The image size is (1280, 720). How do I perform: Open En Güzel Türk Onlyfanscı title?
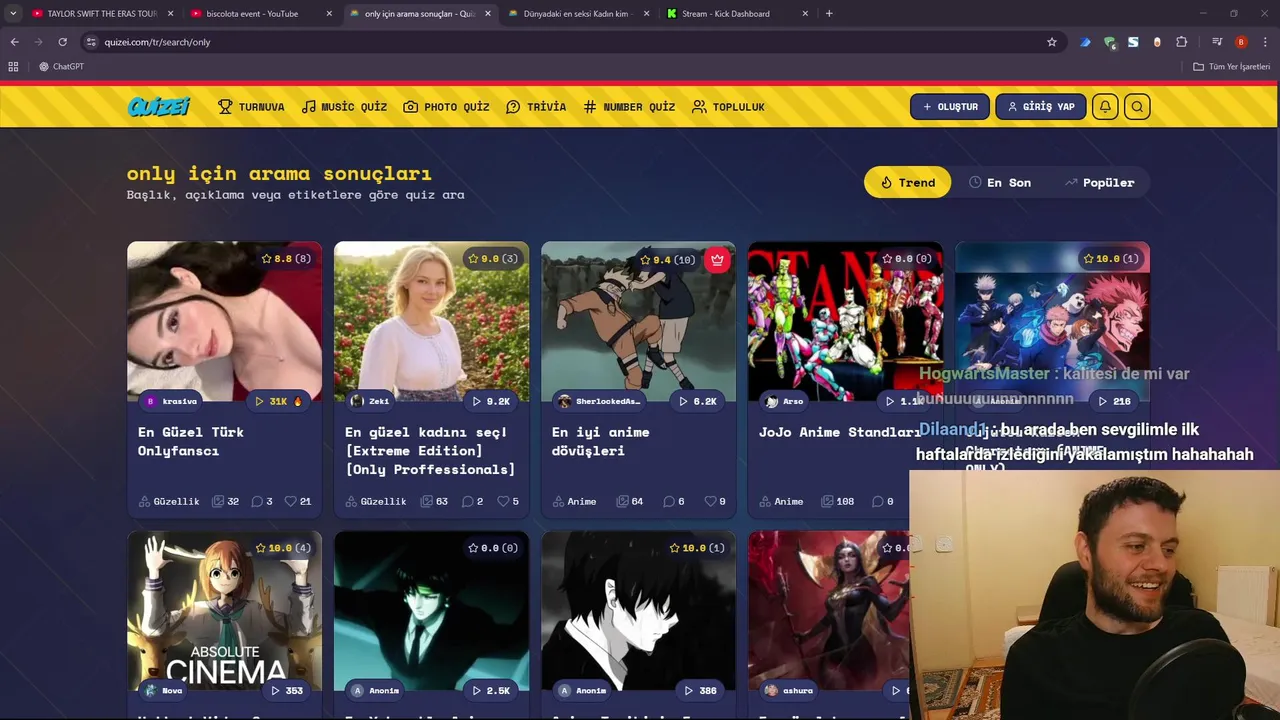[191, 441]
